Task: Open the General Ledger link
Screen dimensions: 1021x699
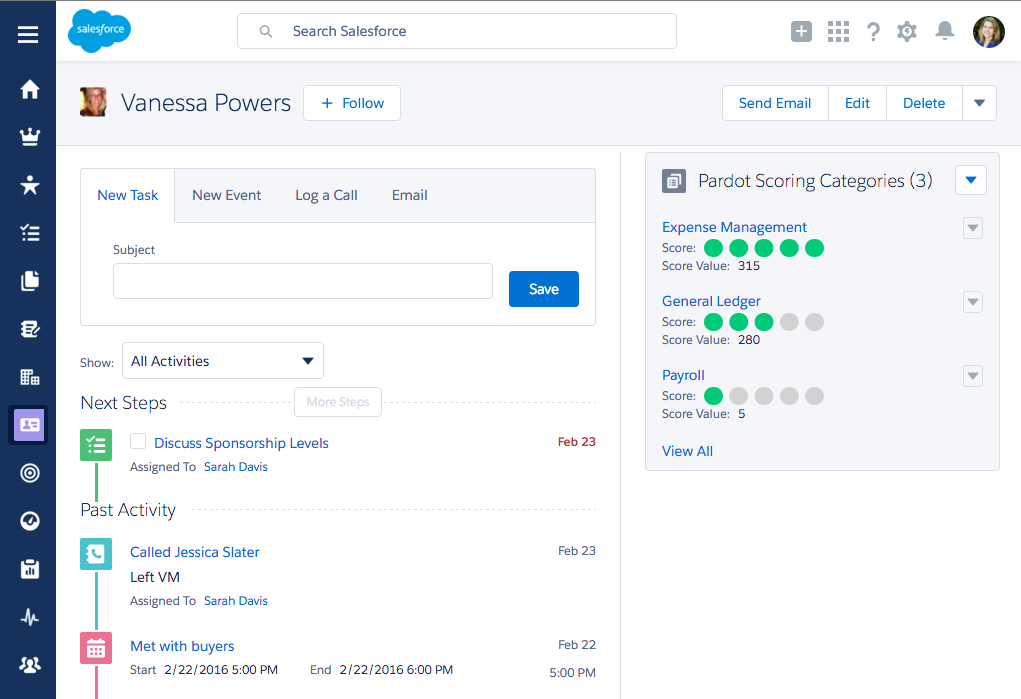Action: click(711, 301)
